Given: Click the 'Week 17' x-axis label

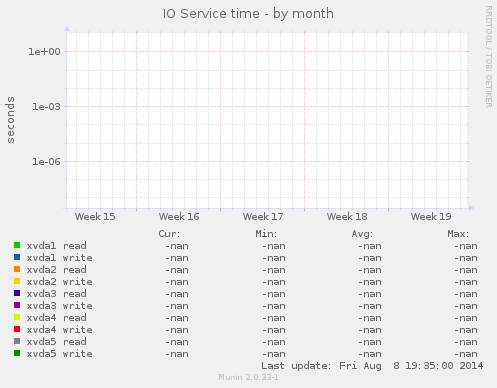Looking at the screenshot, I should click(263, 217).
